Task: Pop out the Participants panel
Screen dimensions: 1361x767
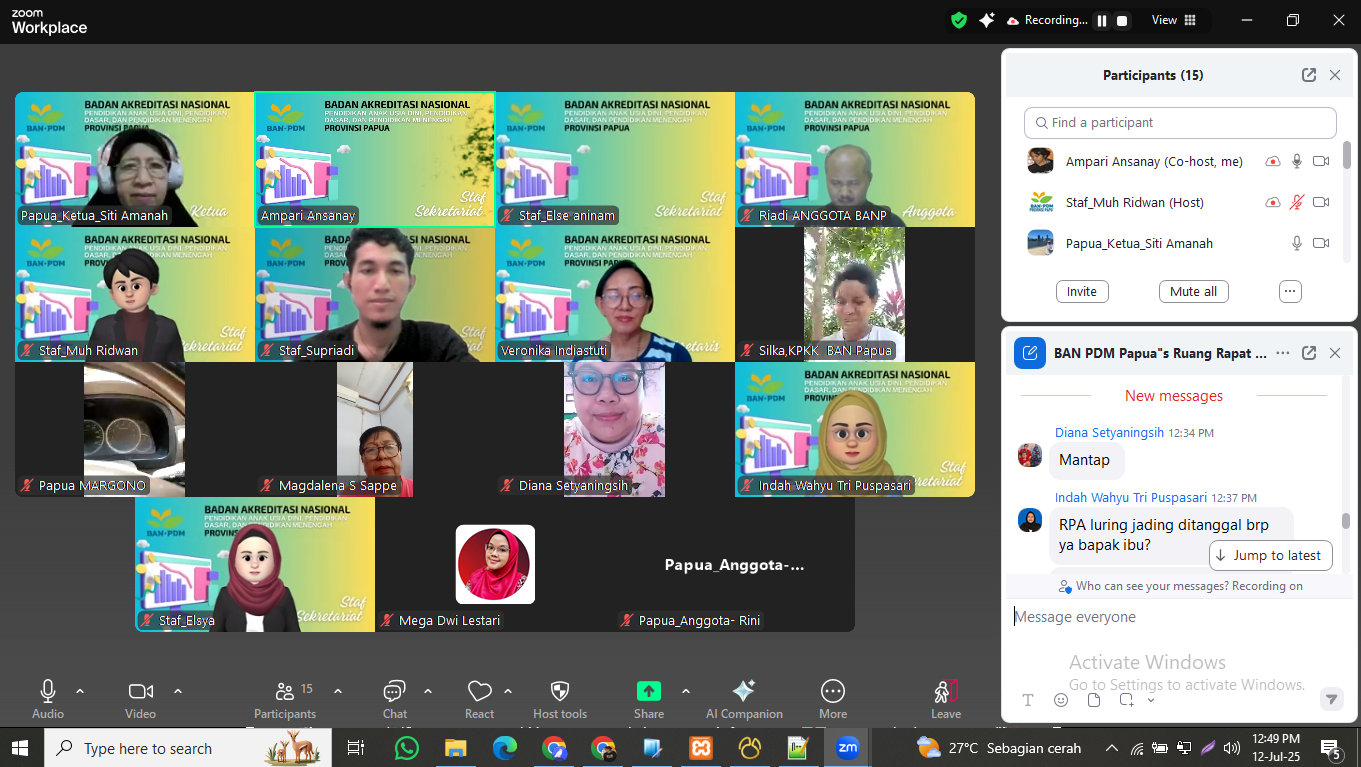Action: click(x=1308, y=75)
